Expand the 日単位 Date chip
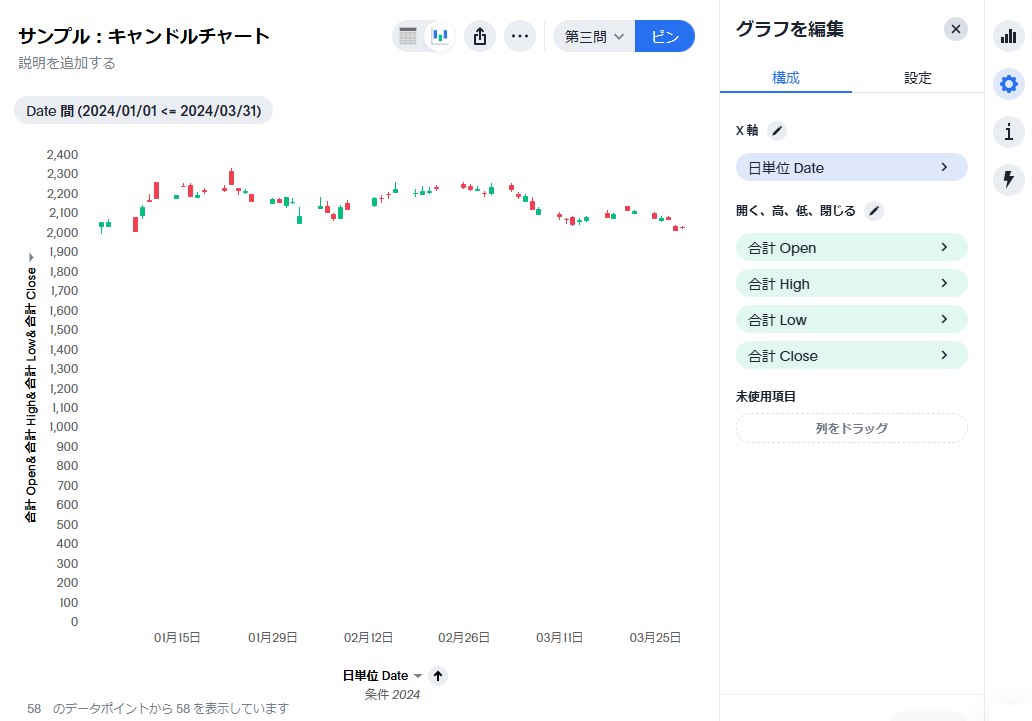 tap(851, 167)
